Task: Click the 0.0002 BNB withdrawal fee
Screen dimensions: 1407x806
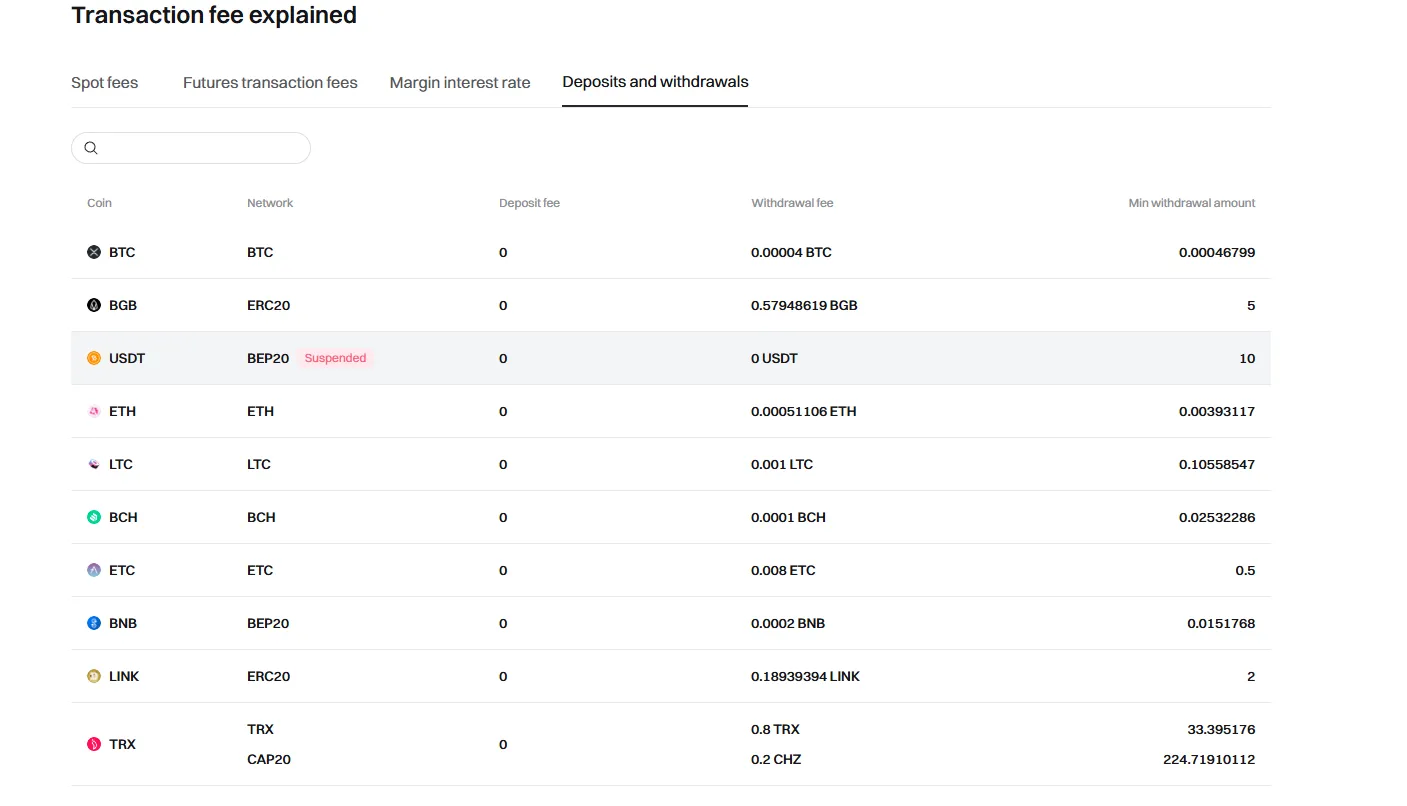Action: click(788, 623)
